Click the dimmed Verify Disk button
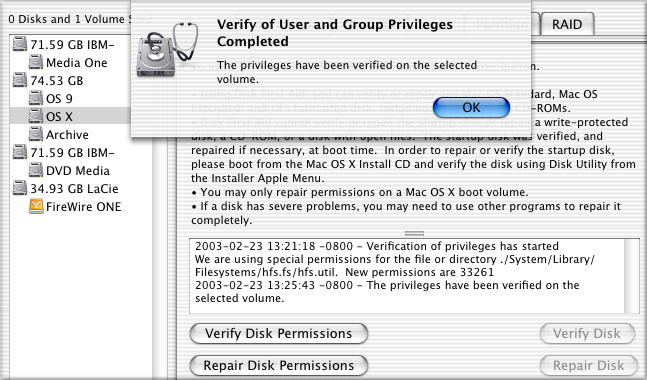The height and width of the screenshot is (380, 647). tap(587, 333)
